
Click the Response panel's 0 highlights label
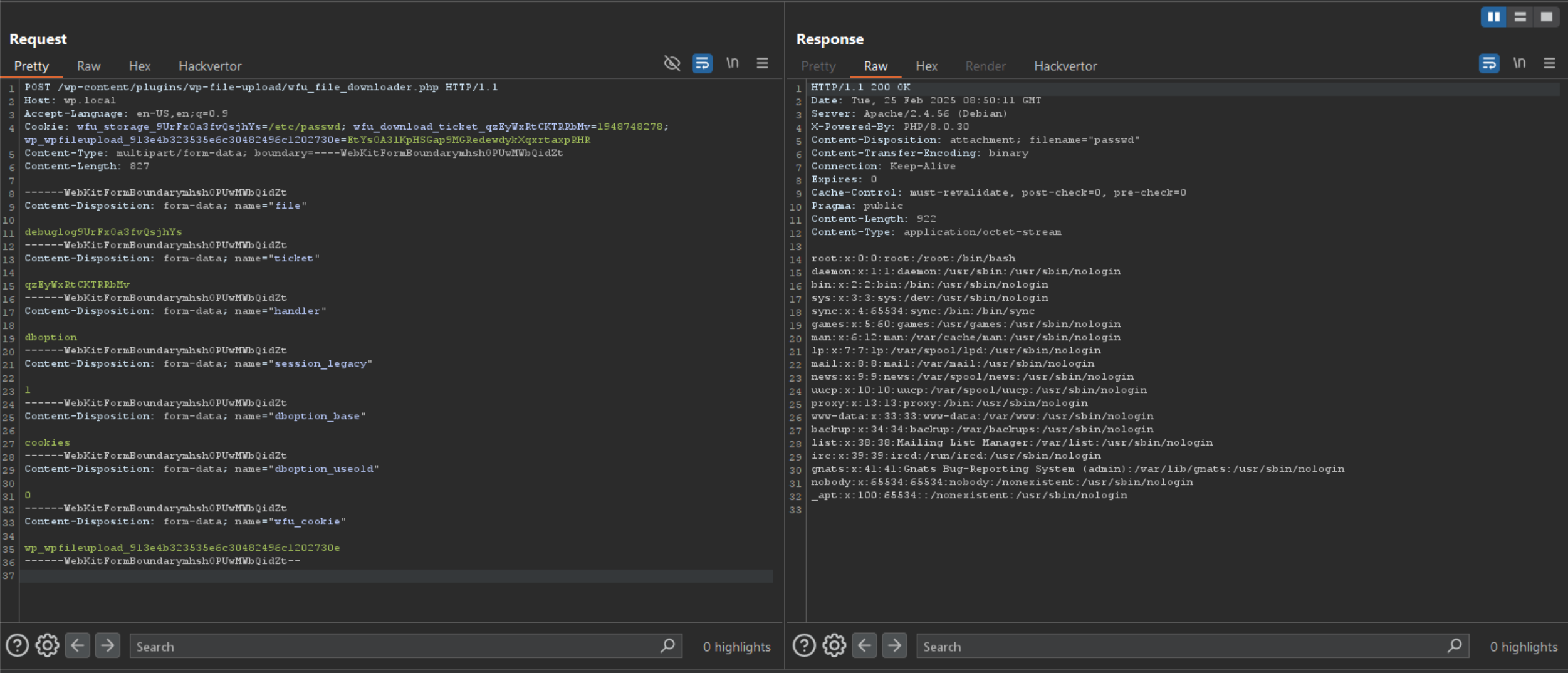1524,647
